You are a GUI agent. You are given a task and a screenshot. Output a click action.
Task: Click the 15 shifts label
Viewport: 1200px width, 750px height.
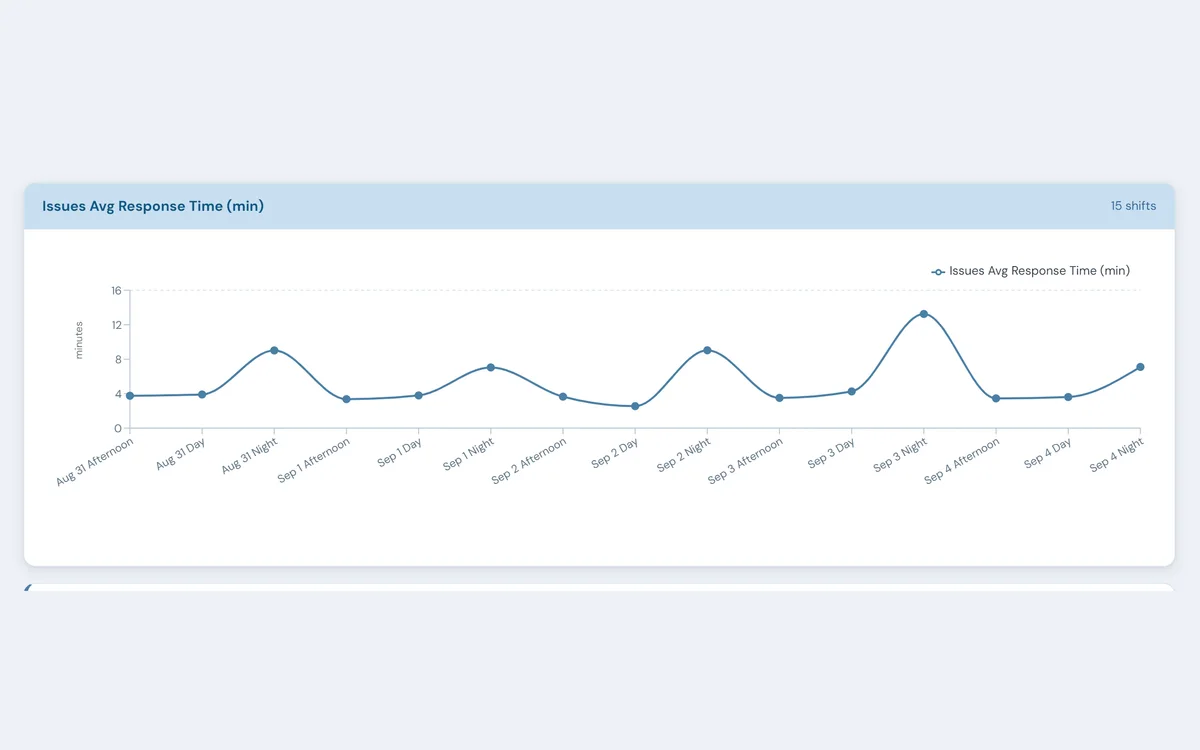click(1133, 206)
